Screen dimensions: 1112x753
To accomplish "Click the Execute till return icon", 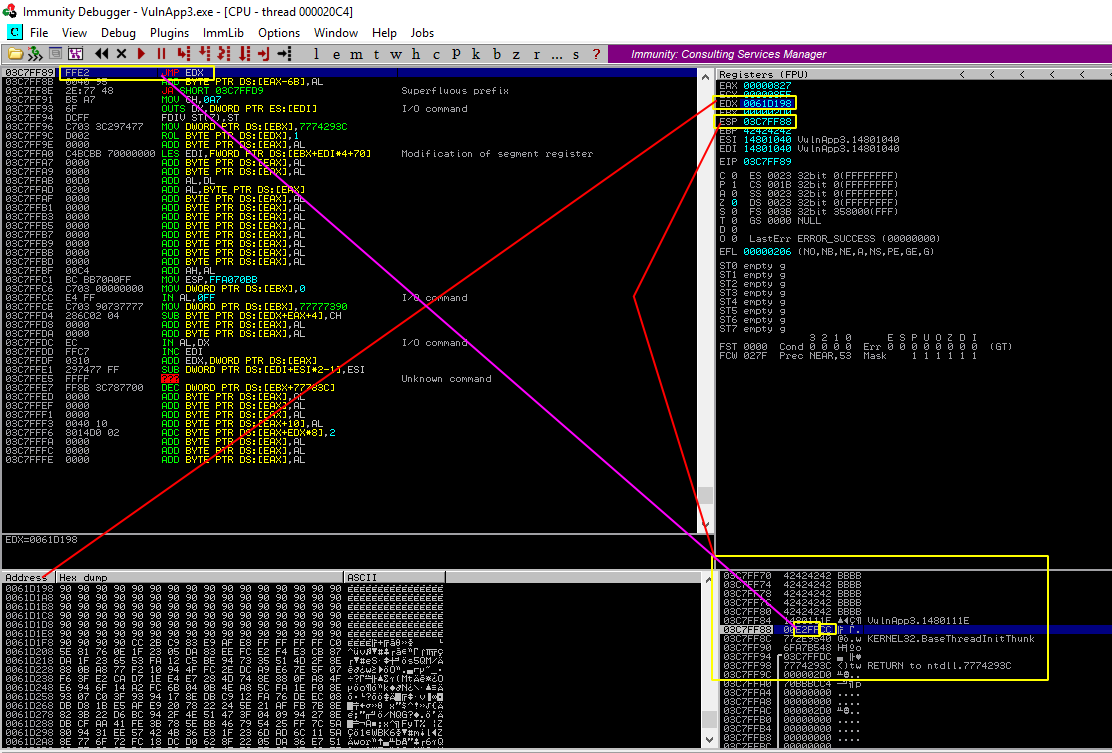I will [x=264, y=54].
